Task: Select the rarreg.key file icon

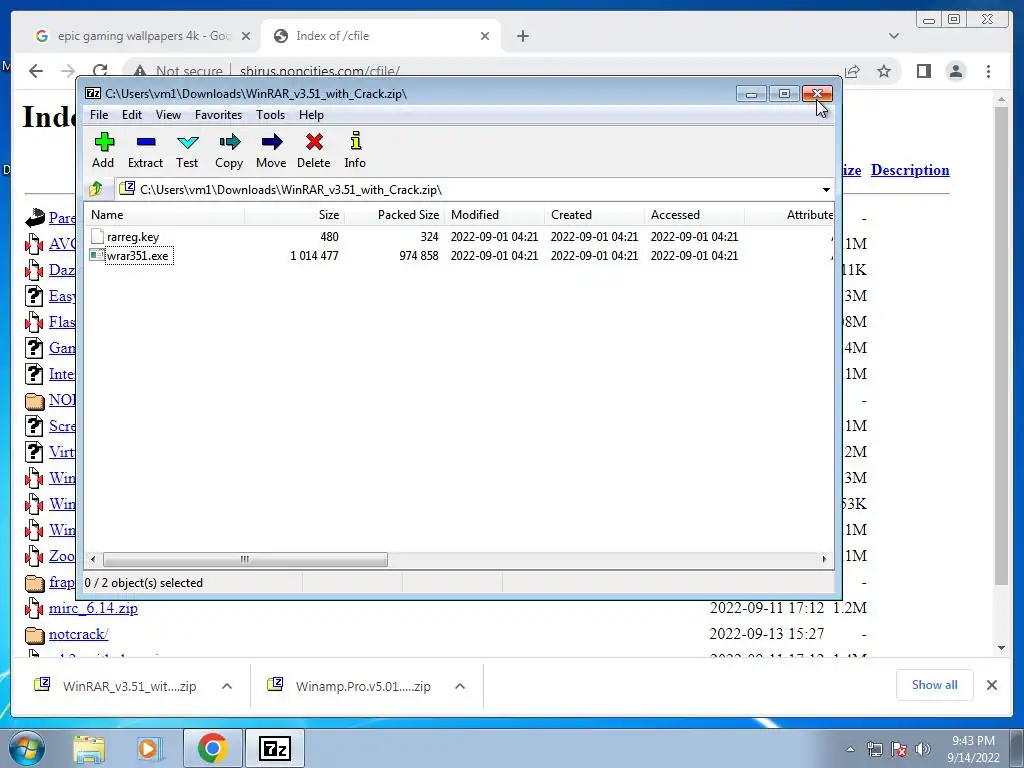Action: coord(97,236)
